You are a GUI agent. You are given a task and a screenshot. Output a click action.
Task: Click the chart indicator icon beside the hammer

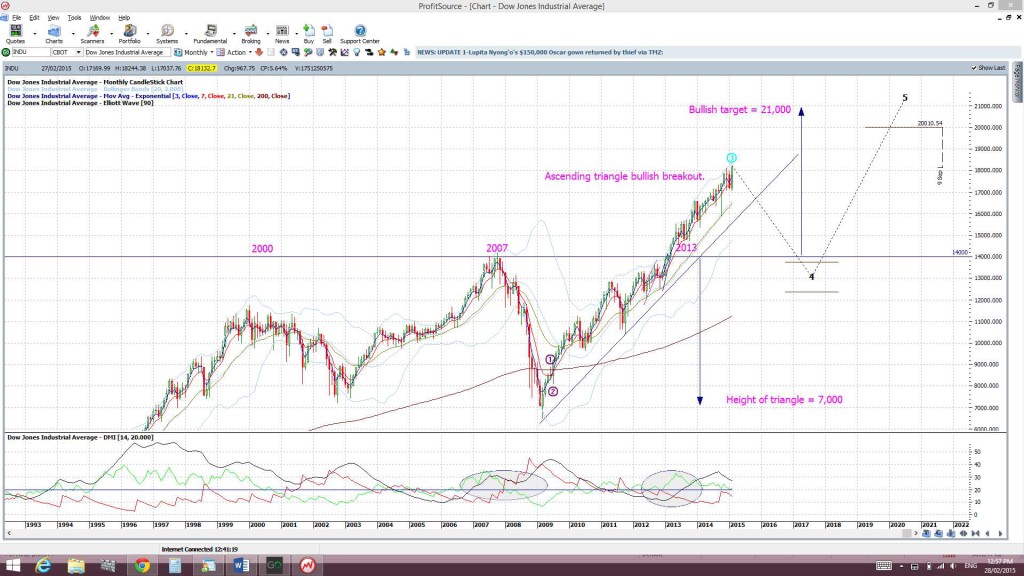[x=345, y=52]
